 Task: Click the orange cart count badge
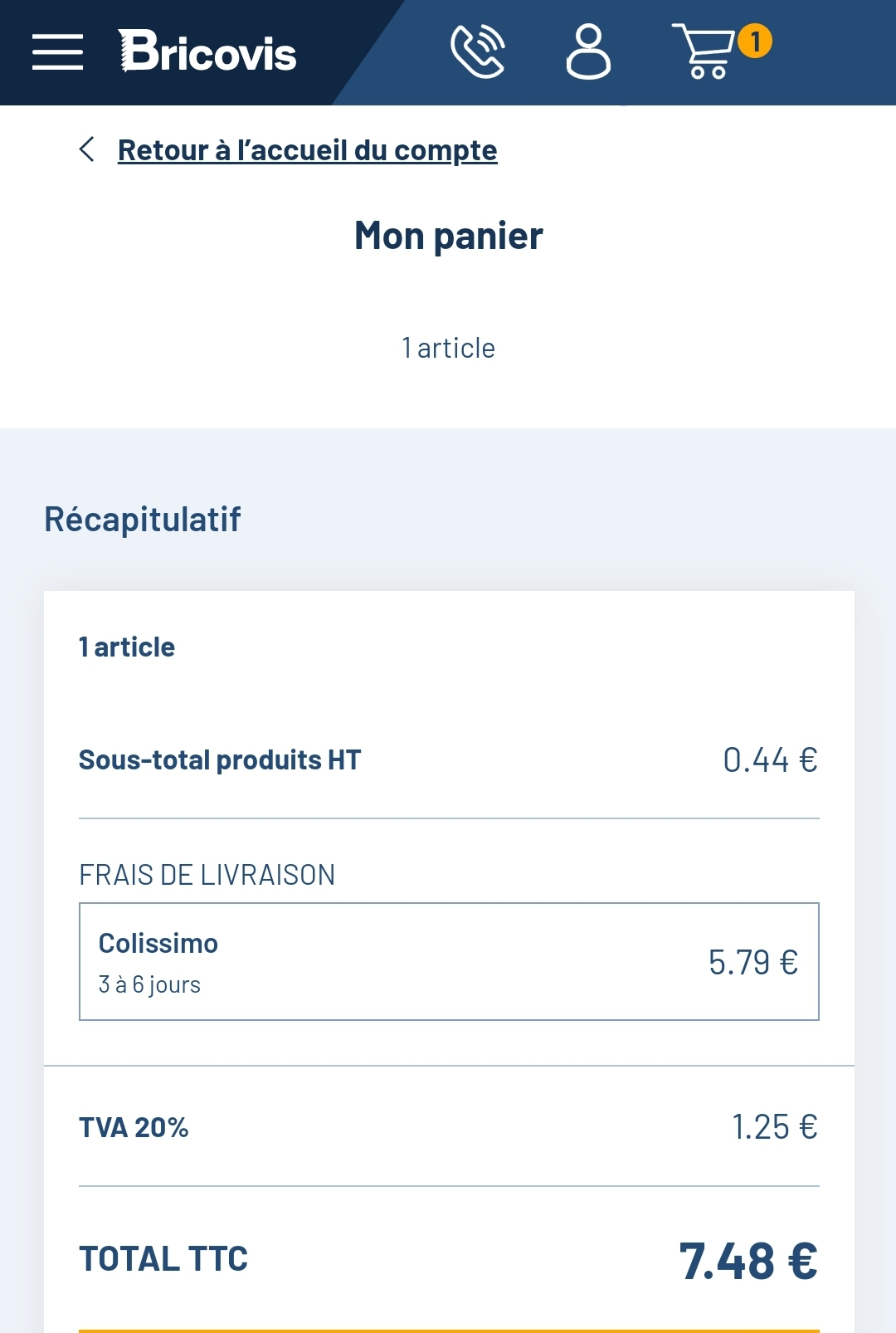pyautogui.click(x=755, y=41)
